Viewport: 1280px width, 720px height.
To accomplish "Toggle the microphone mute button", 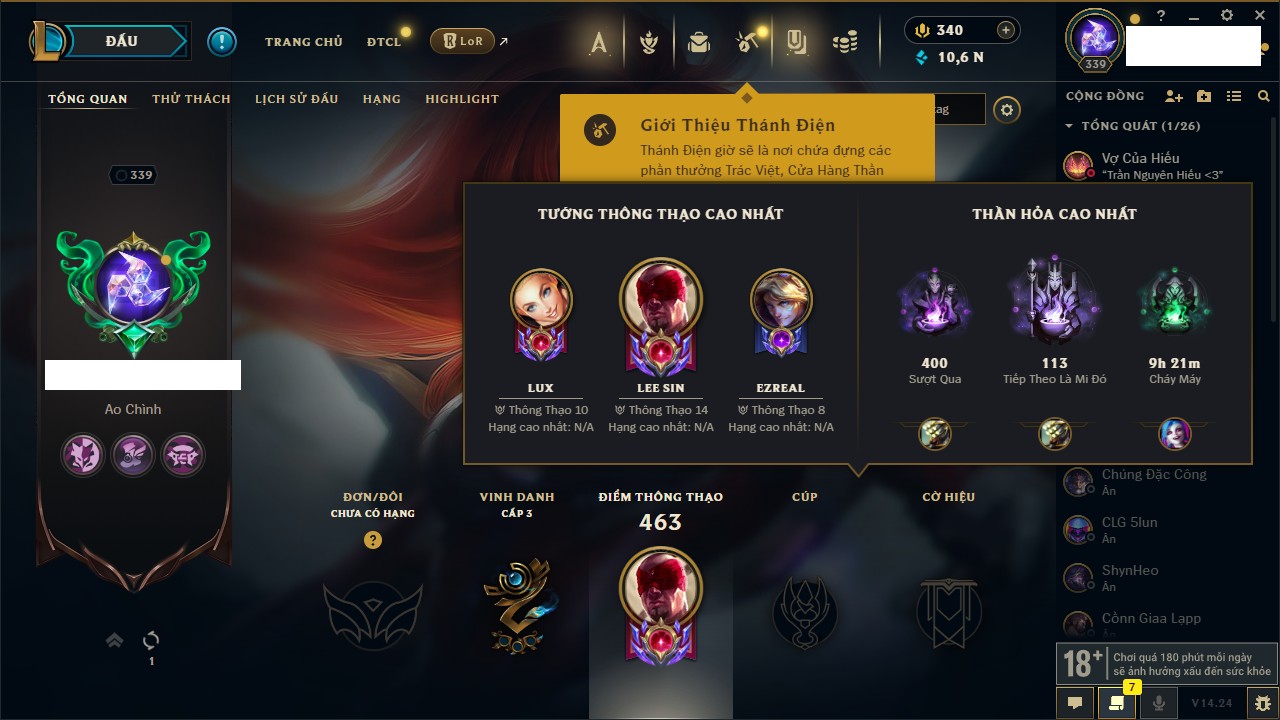I will pos(1159,703).
